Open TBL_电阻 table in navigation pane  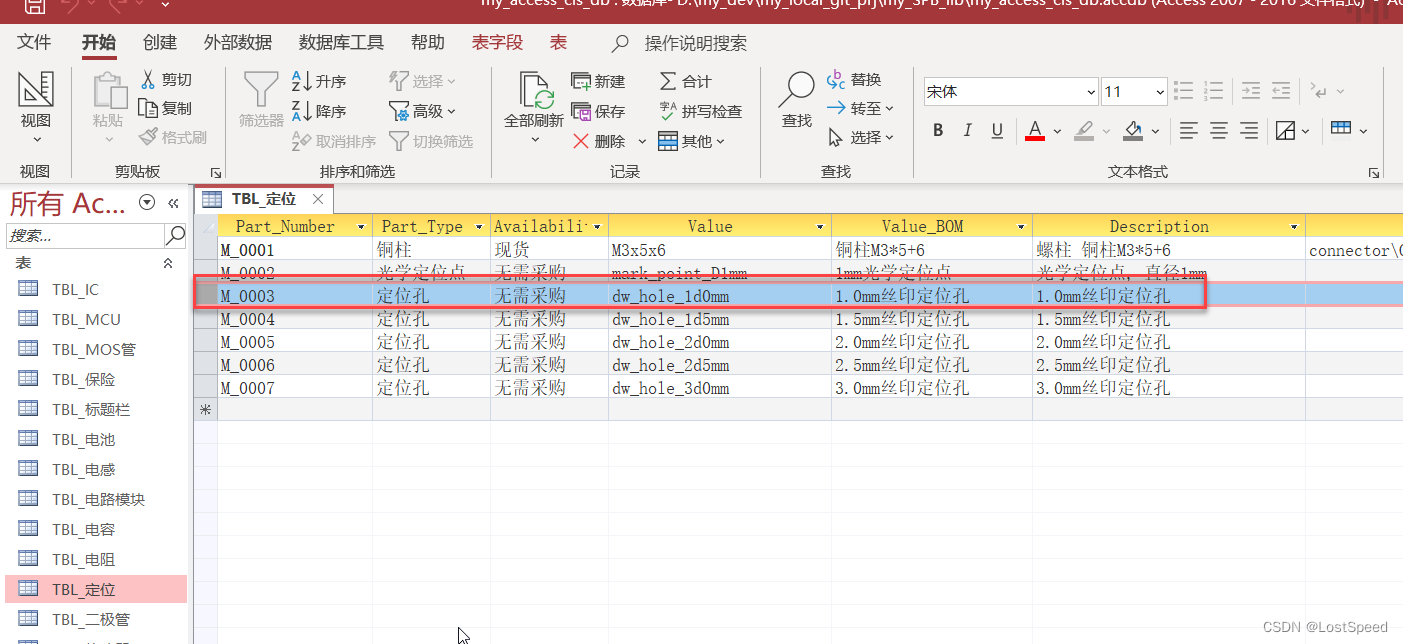click(x=84, y=559)
